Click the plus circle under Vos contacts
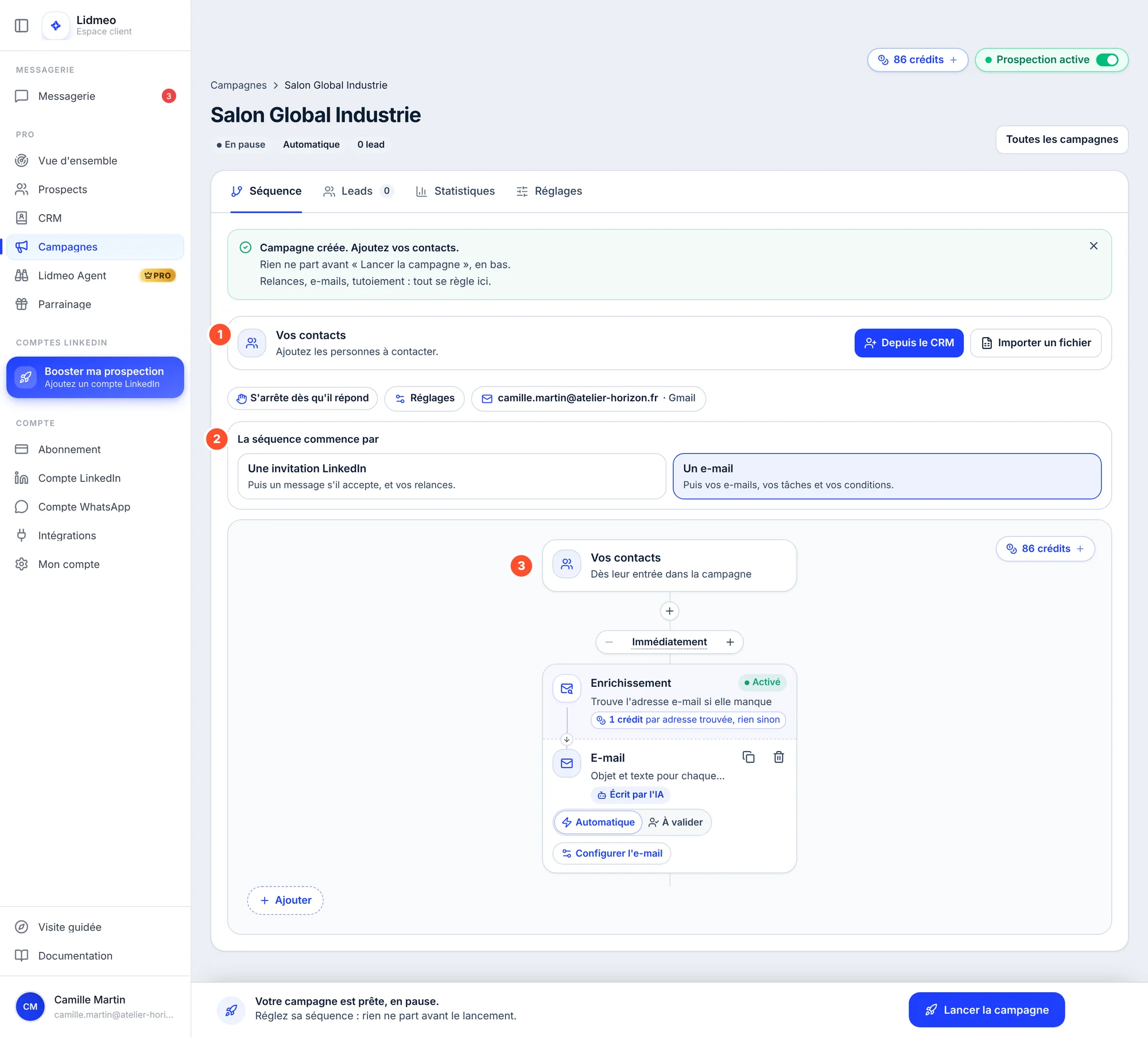This screenshot has width=1148, height=1037. [669, 611]
